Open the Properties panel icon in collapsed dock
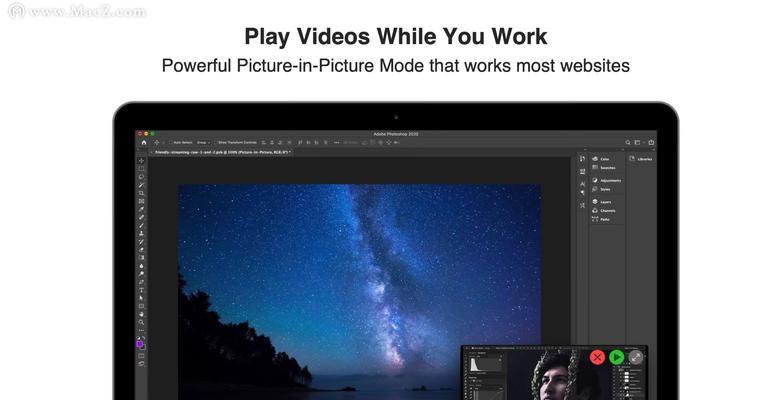Screen dimensions: 784x400 [582, 172]
